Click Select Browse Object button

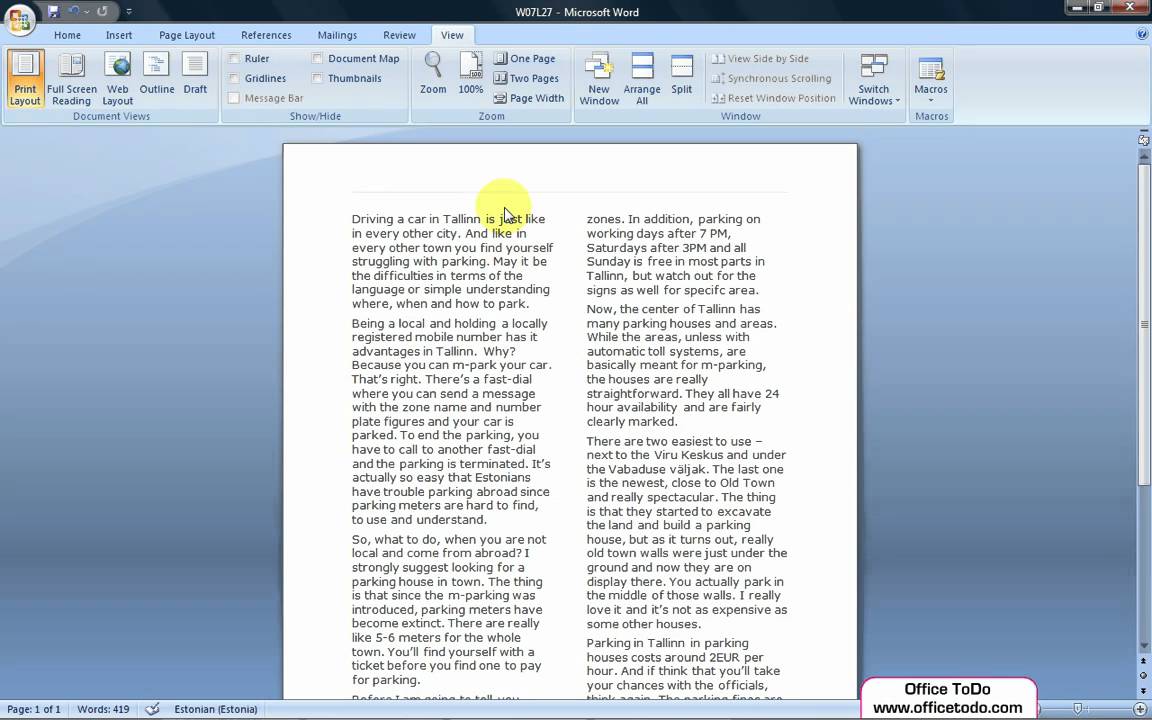click(1144, 675)
